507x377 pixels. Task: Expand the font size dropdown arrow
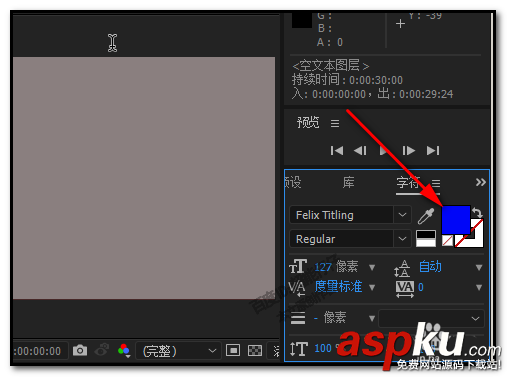pyautogui.click(x=372, y=267)
